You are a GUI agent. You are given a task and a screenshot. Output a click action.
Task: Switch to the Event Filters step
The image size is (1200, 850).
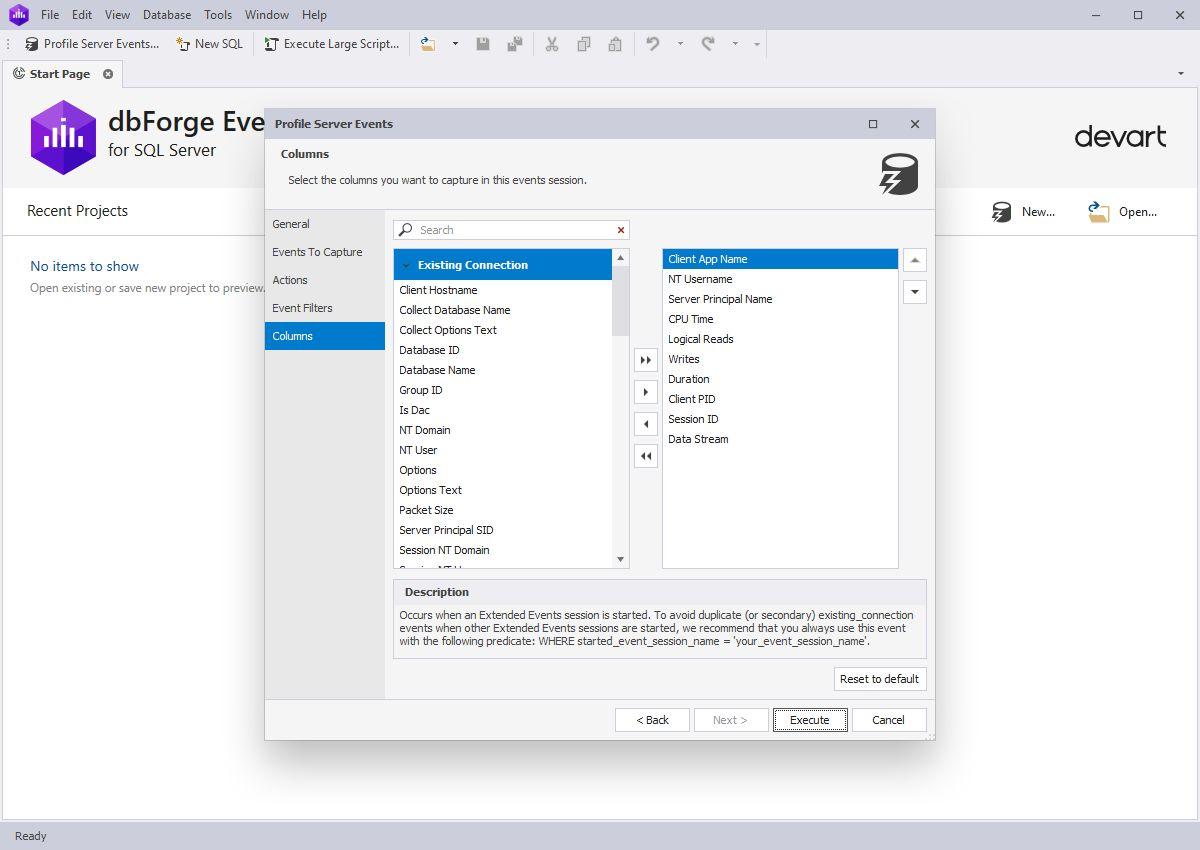coord(302,308)
